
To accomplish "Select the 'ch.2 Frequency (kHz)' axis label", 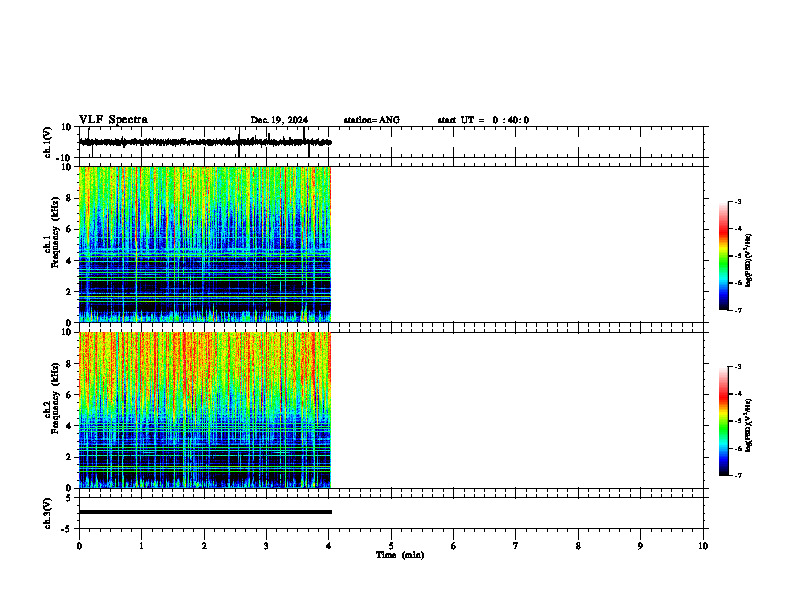I will pyautogui.click(x=52, y=398).
